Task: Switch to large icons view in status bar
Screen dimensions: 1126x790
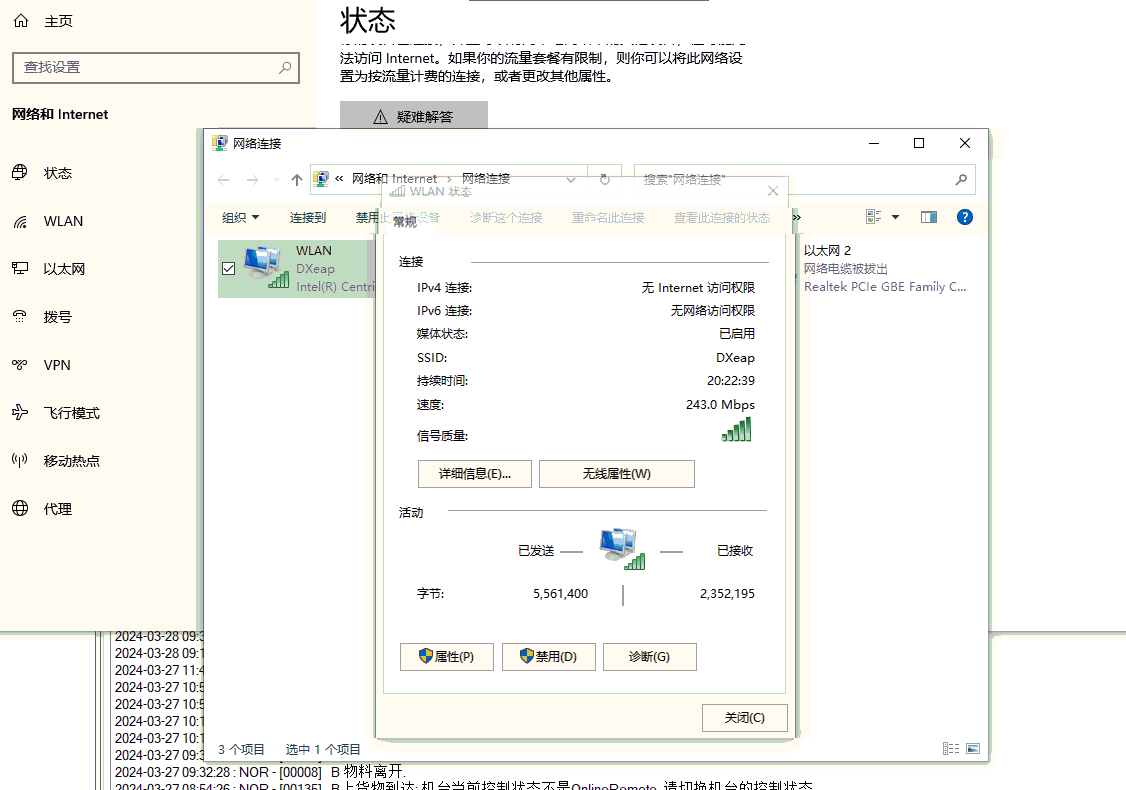Action: [x=973, y=748]
